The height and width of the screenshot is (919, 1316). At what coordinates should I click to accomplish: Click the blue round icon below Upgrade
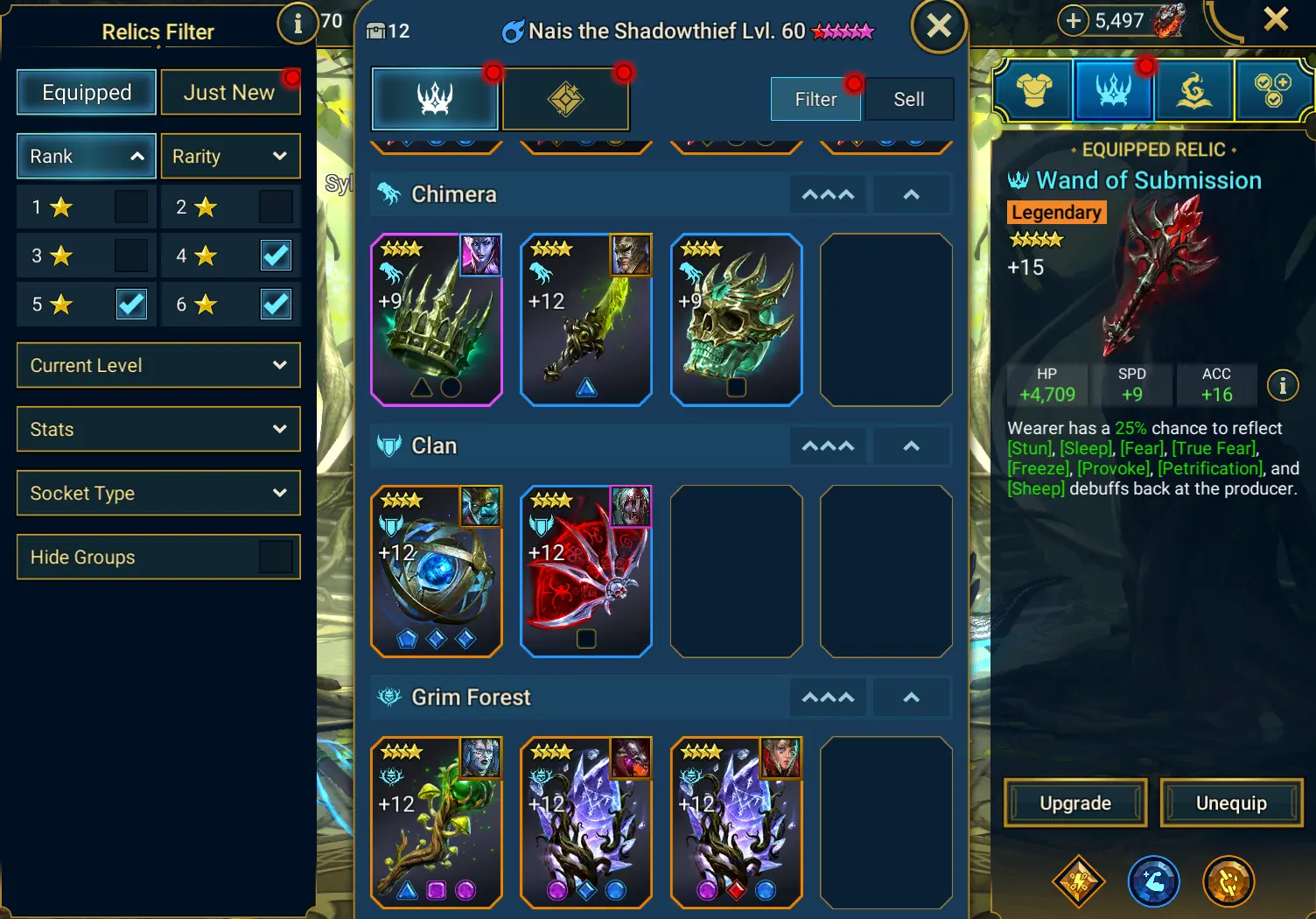[1153, 881]
